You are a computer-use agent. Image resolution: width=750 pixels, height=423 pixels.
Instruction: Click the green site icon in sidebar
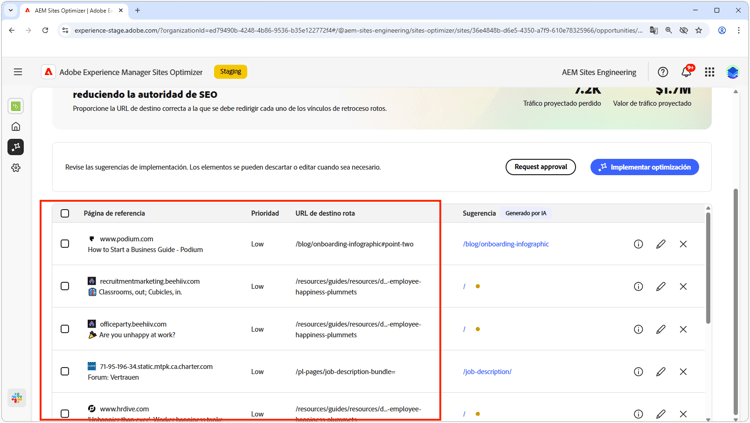(x=16, y=106)
